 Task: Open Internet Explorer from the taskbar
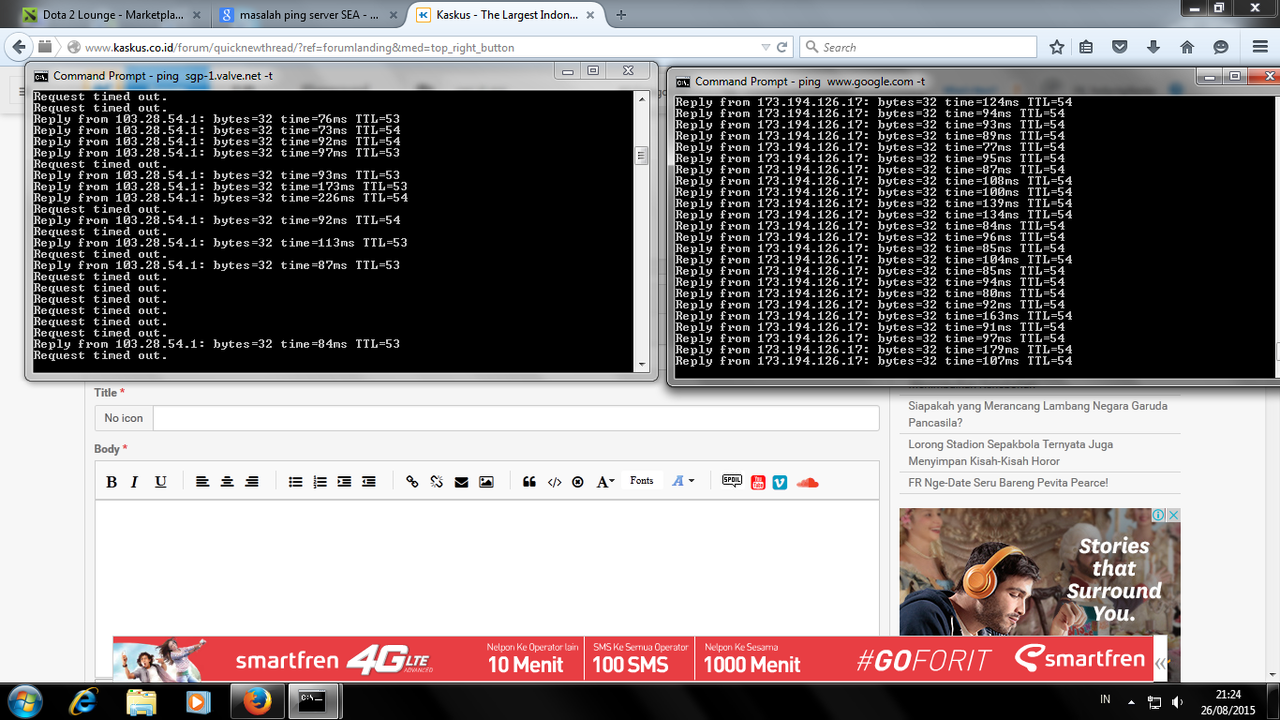[x=85, y=701]
